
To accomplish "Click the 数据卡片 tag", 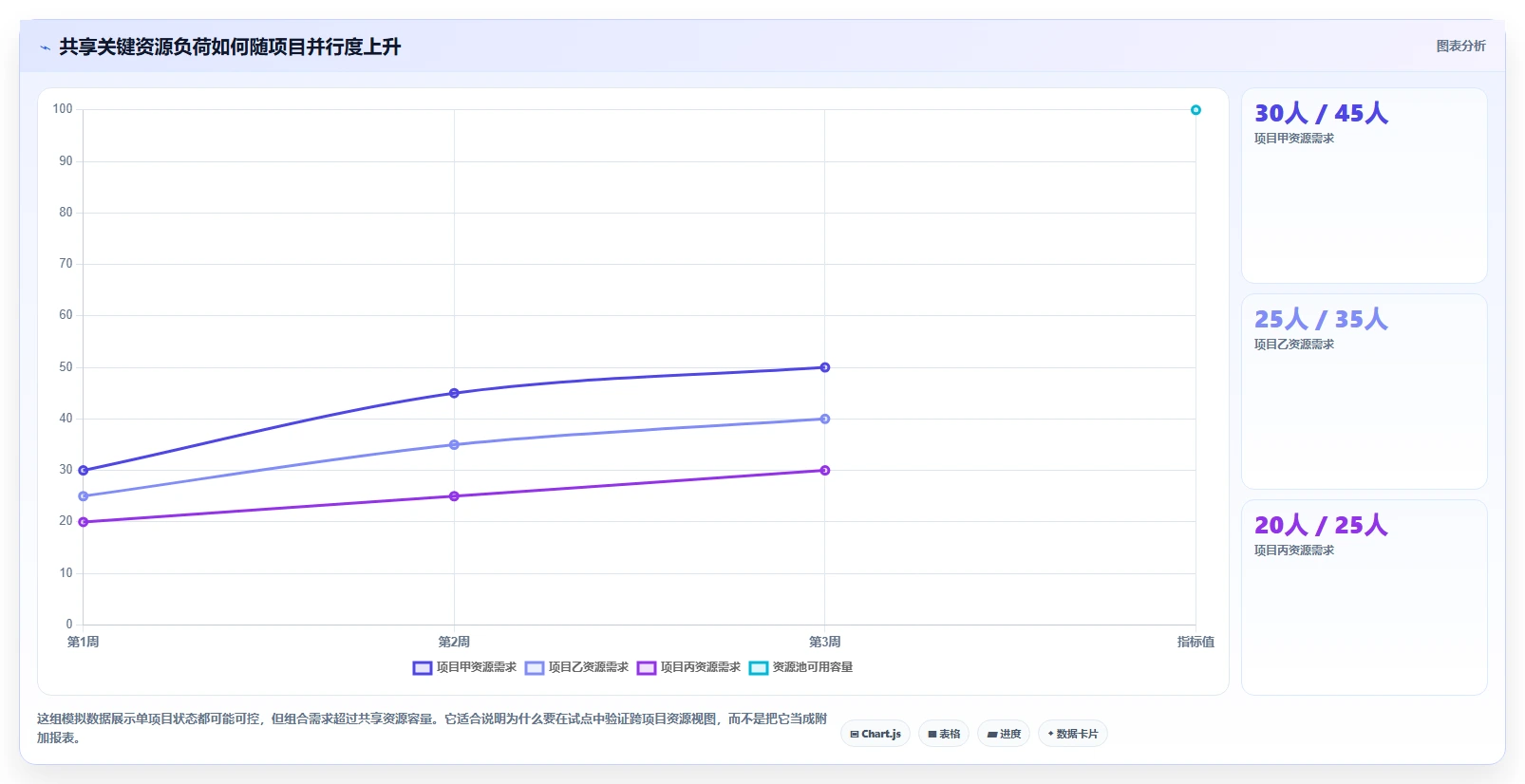I will tap(1073, 734).
